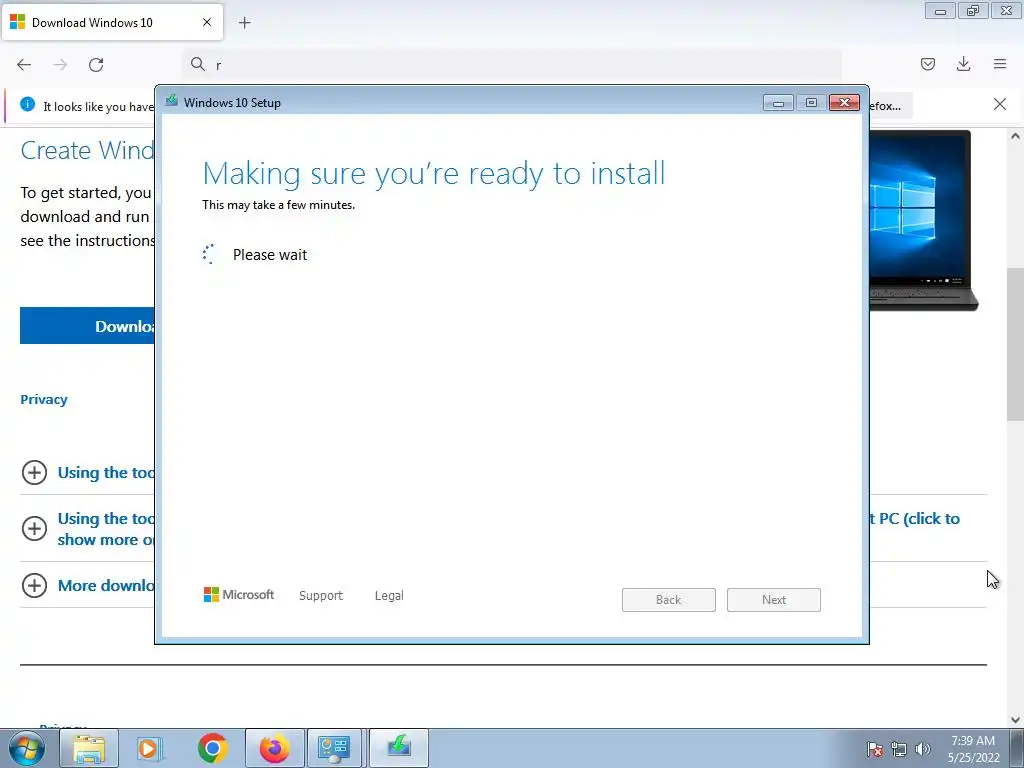Expand the first 'Using the tool' section
Screen dimensions: 1024x768
(35, 472)
